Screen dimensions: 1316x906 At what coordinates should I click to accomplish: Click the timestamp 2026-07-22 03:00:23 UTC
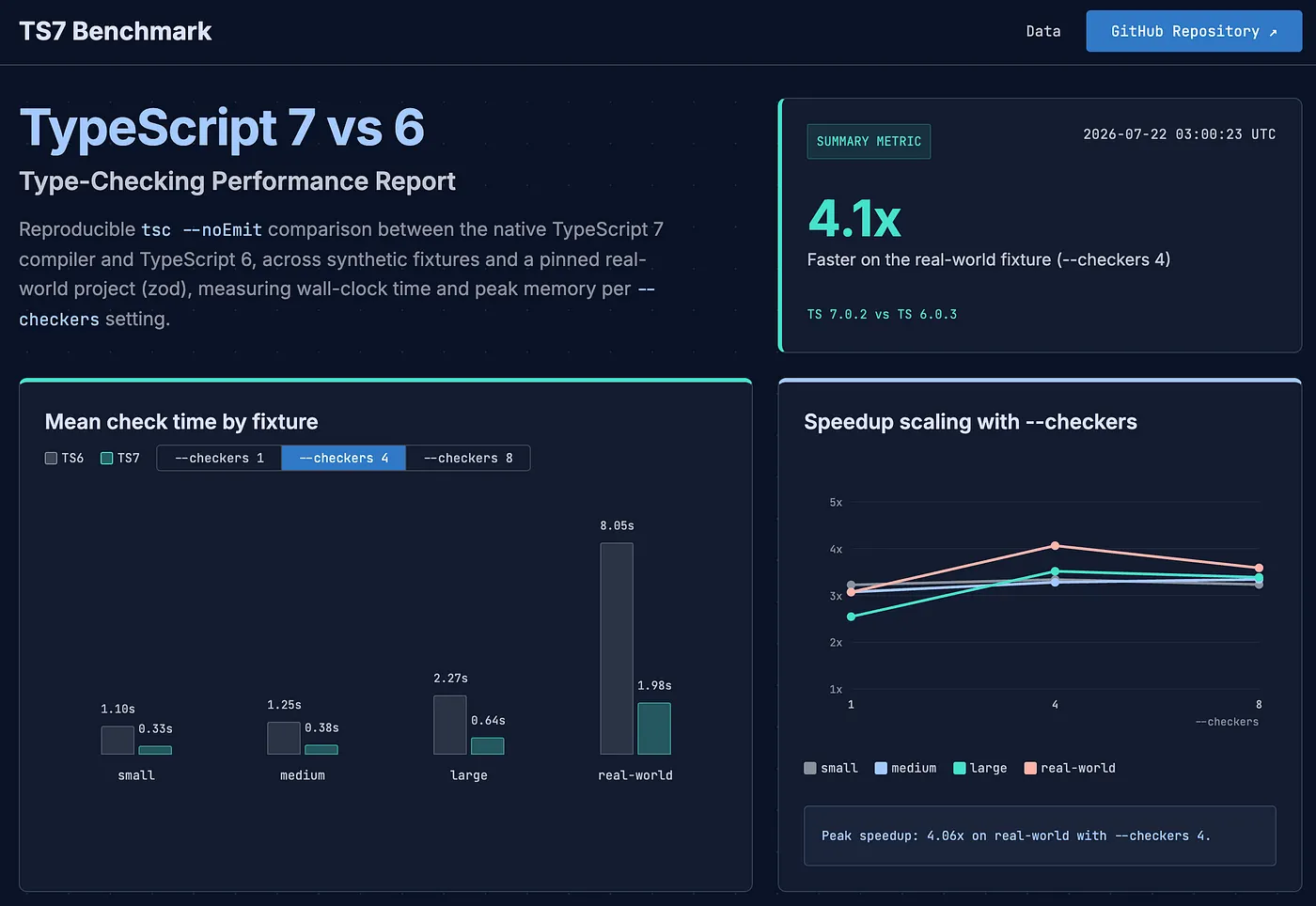[x=1179, y=134]
